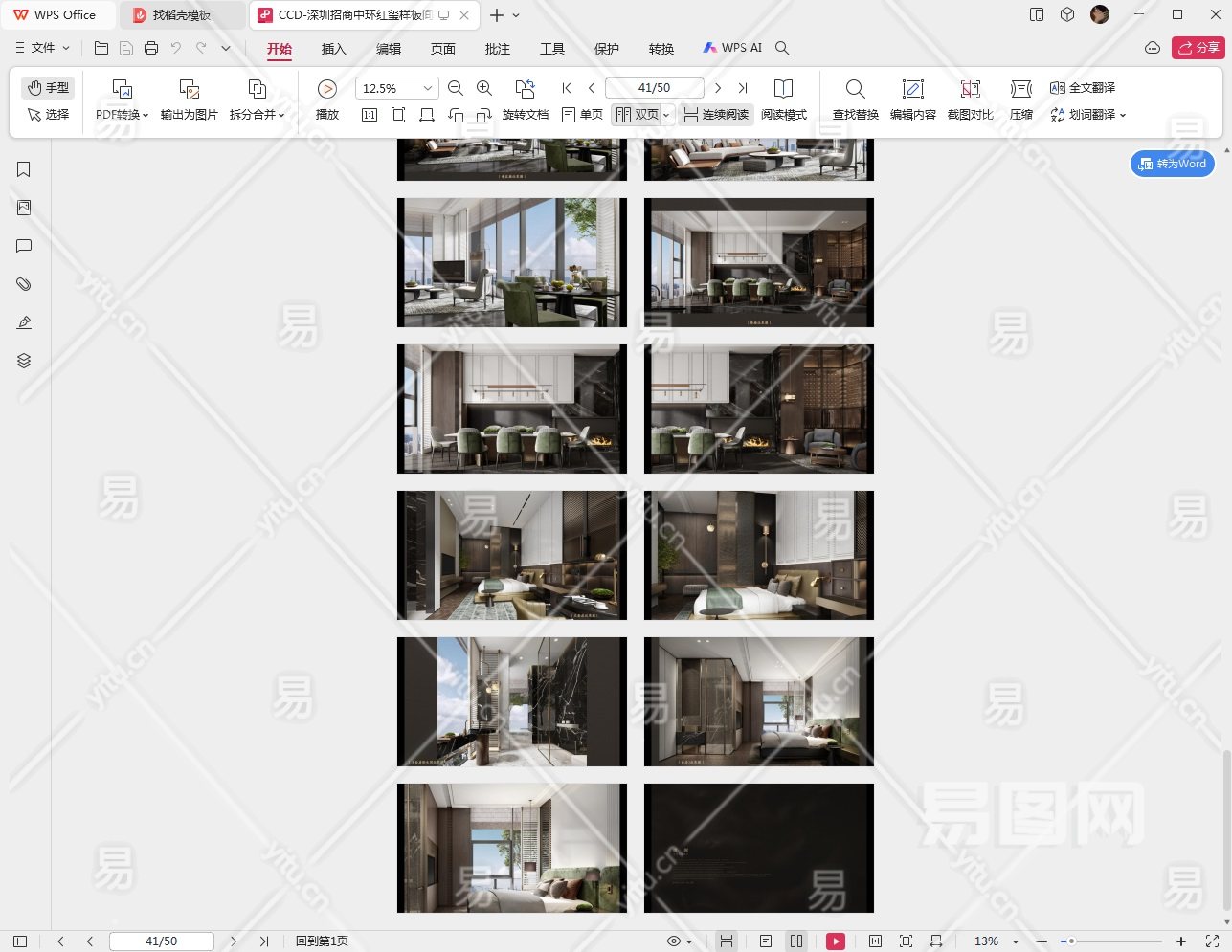Viewport: 1232px width, 952px height.
Task: Enable the 手型 hand tool
Action: click(x=48, y=88)
